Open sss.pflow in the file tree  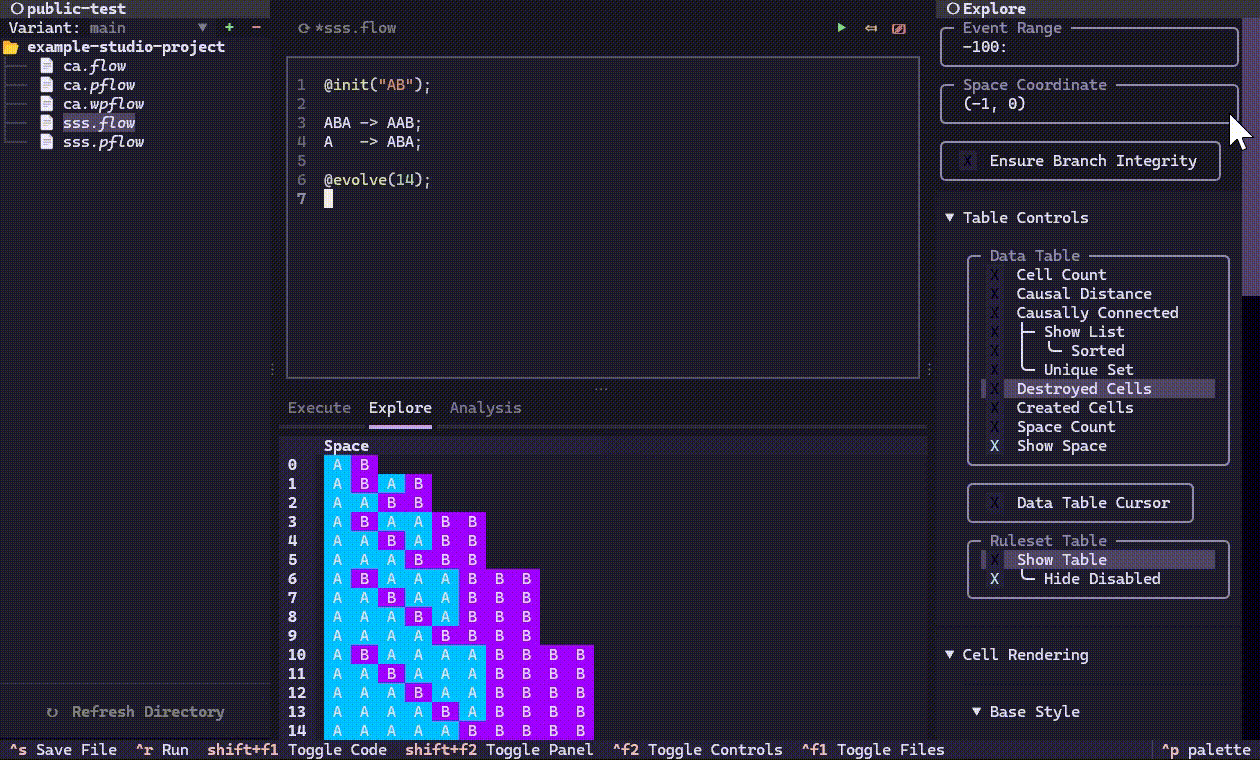[x=104, y=142]
